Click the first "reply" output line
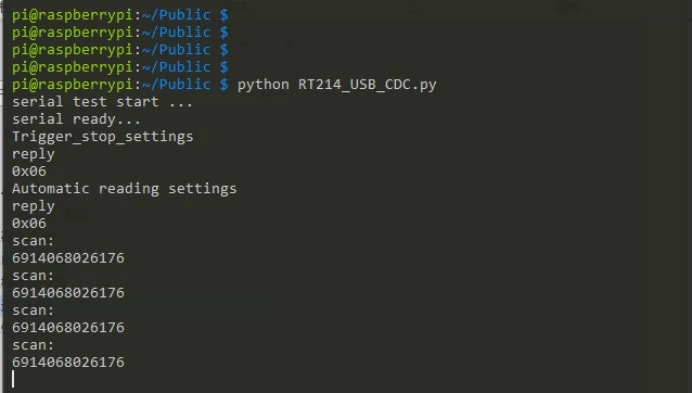Screen dimensions: 693x393 (33, 154)
